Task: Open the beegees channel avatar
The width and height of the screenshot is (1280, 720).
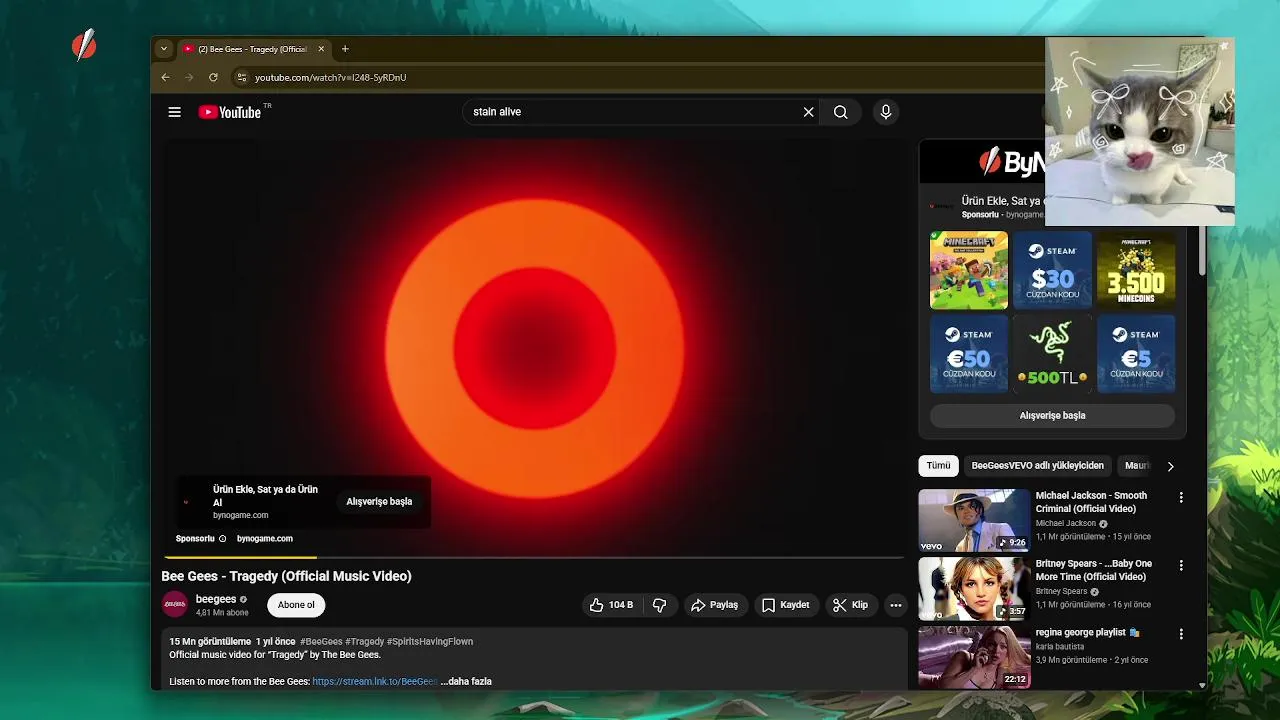Action: (x=175, y=605)
